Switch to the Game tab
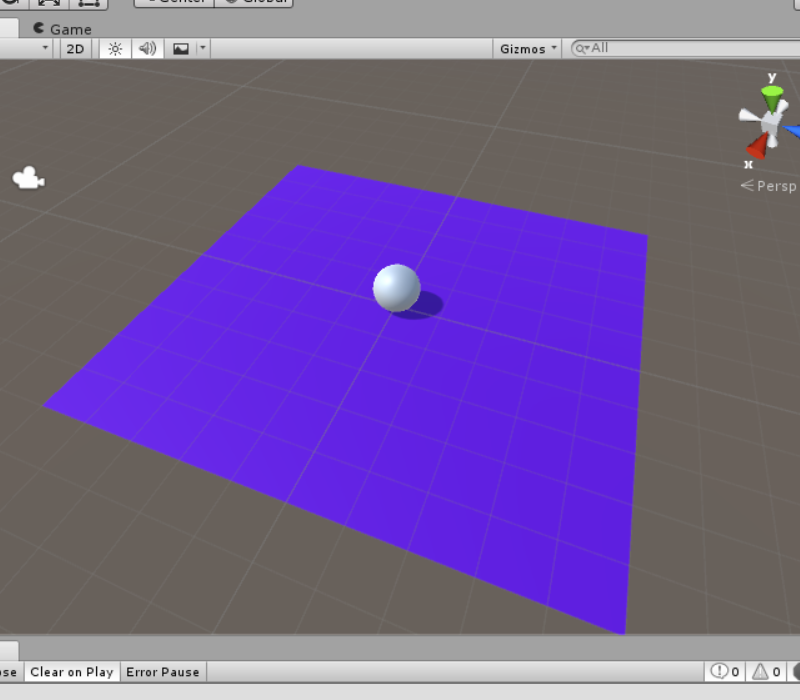Viewport: 800px width, 700px height. [x=62, y=29]
